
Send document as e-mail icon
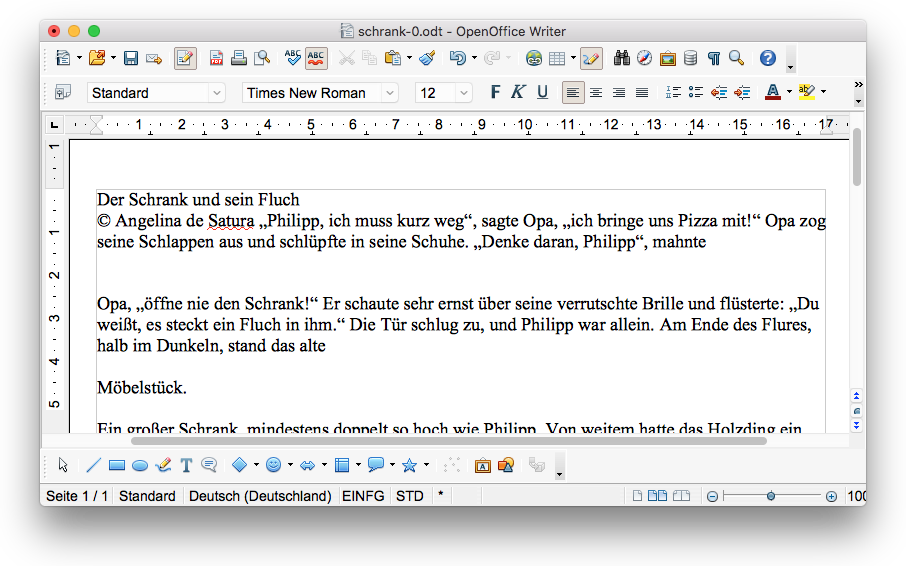click(x=154, y=58)
